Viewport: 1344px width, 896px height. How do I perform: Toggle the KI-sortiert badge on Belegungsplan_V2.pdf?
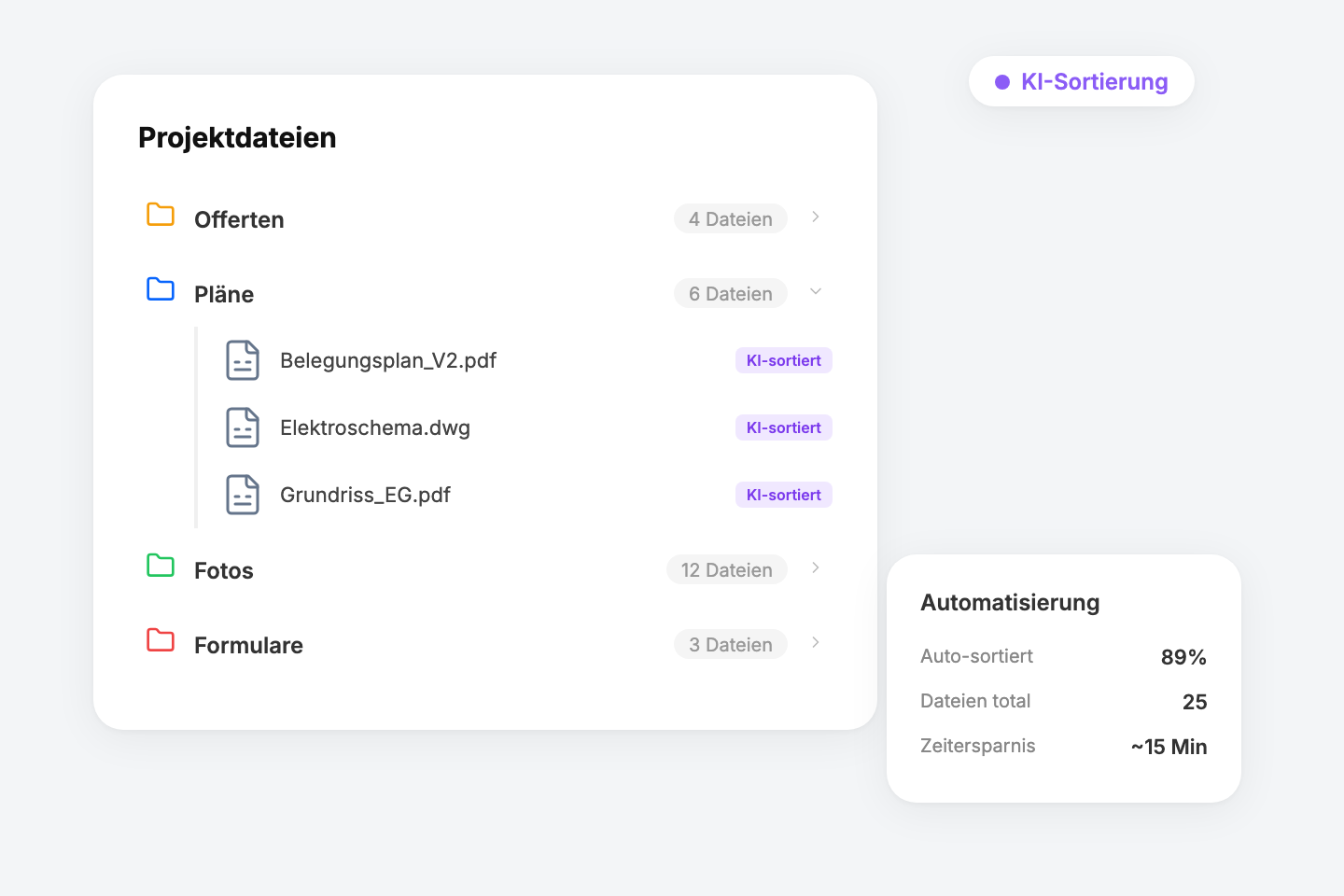[x=783, y=360]
